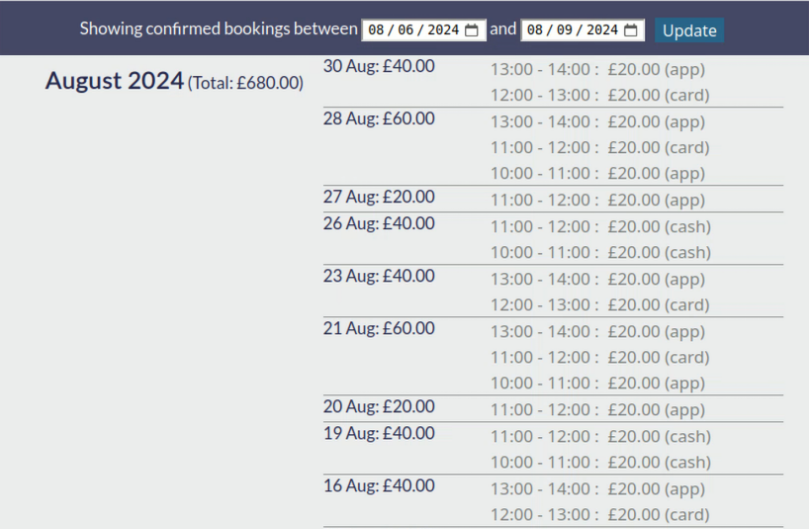Select the 21 Aug 11:00 - 12:00 card booking
Image resolution: width=809 pixels, height=529 pixels.
tap(600, 357)
